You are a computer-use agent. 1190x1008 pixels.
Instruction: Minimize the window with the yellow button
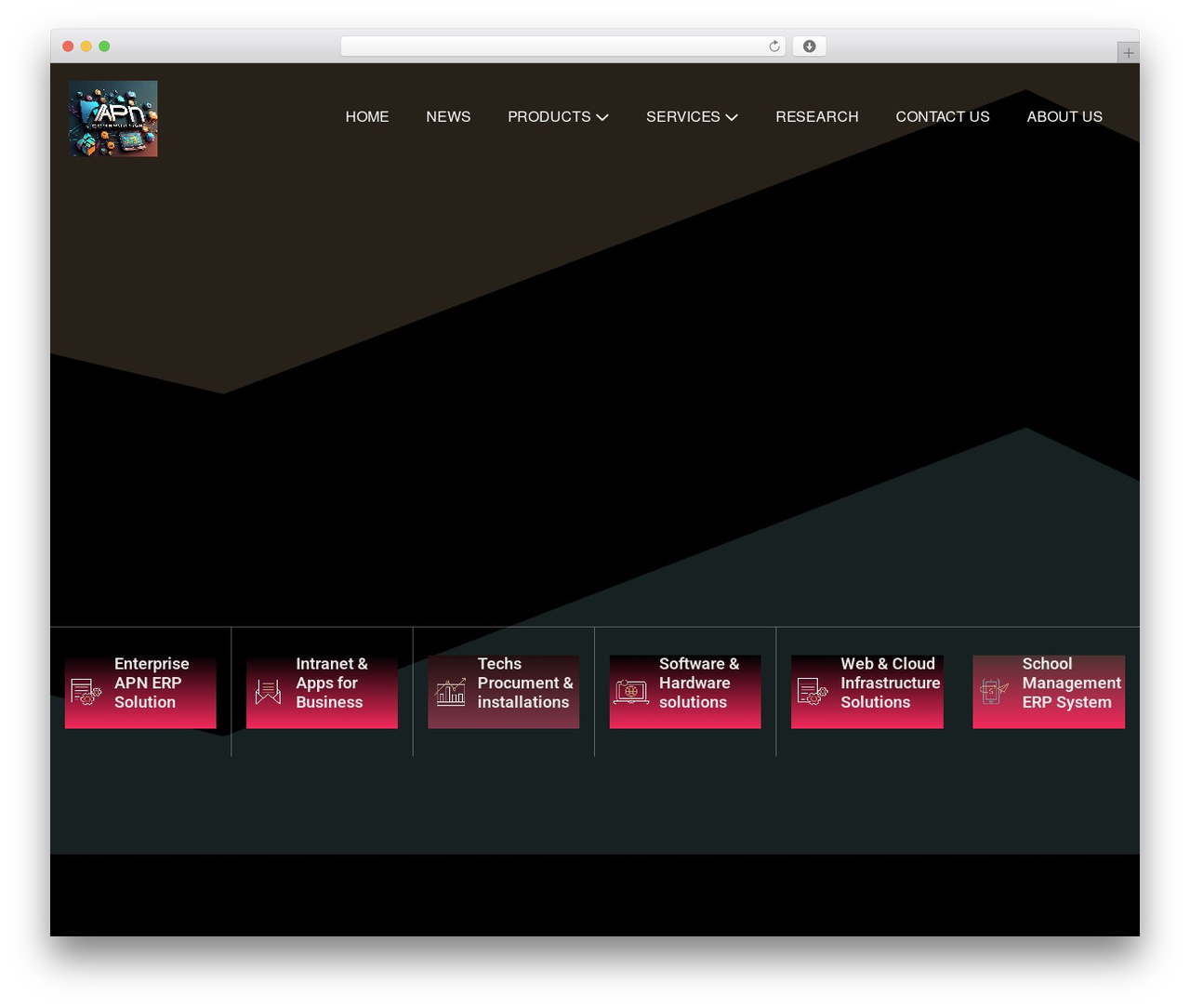(x=86, y=46)
